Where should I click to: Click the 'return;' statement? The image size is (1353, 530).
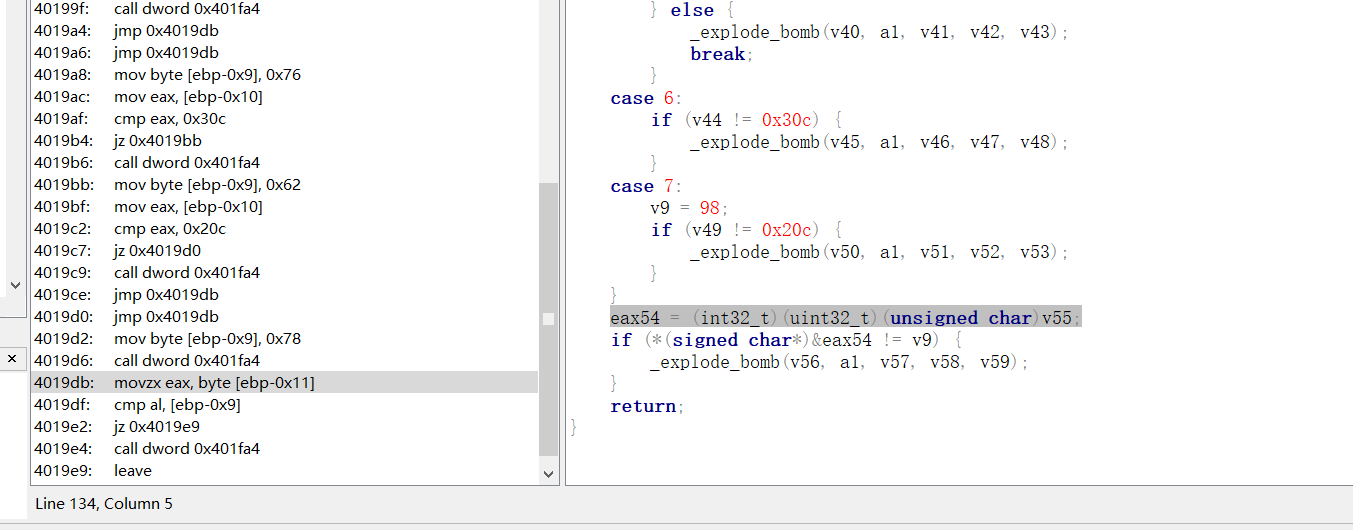click(646, 406)
